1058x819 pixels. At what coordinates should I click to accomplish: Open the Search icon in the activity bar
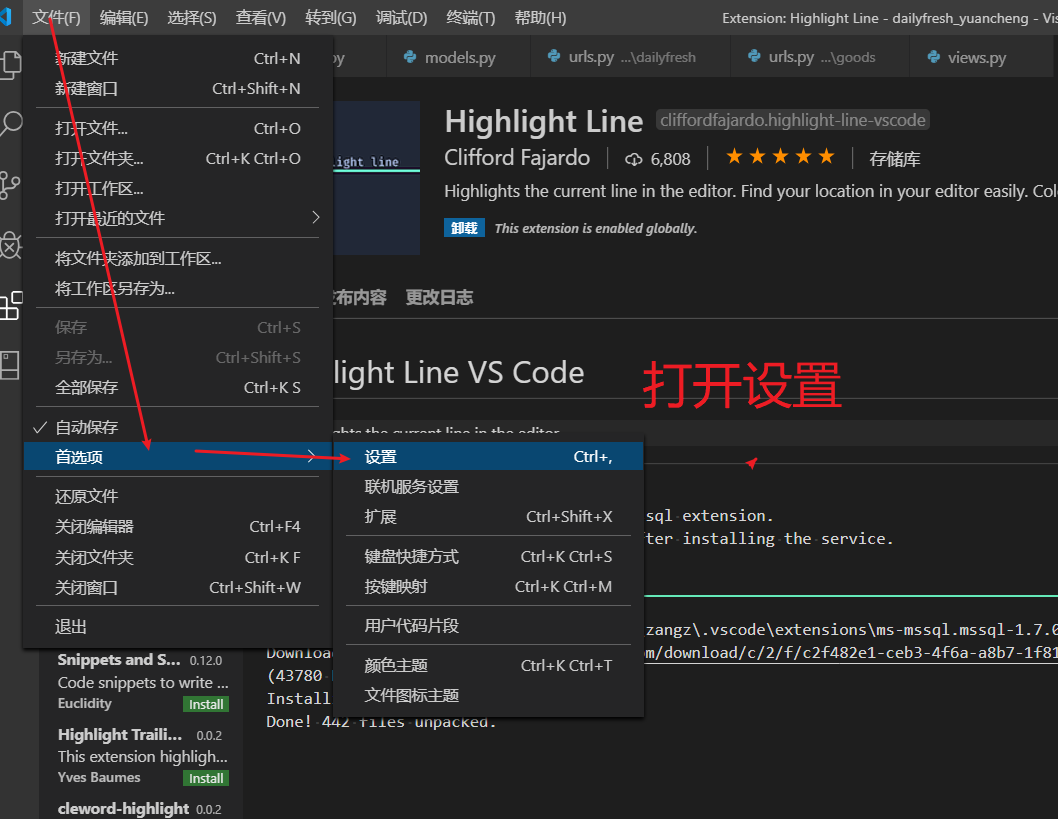10,124
